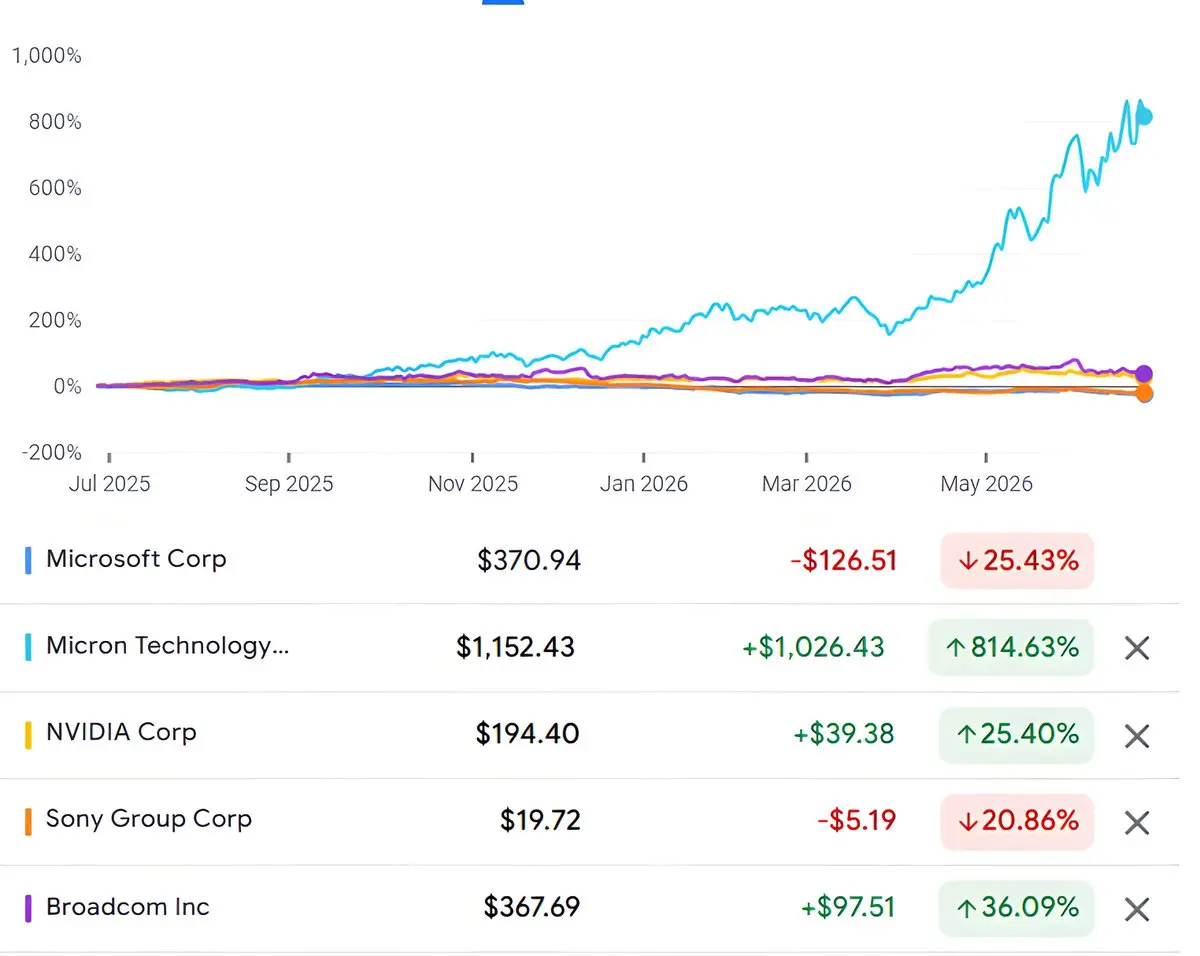
Task: Click the down arrow icon in Sony's badge
Action: pos(966,823)
